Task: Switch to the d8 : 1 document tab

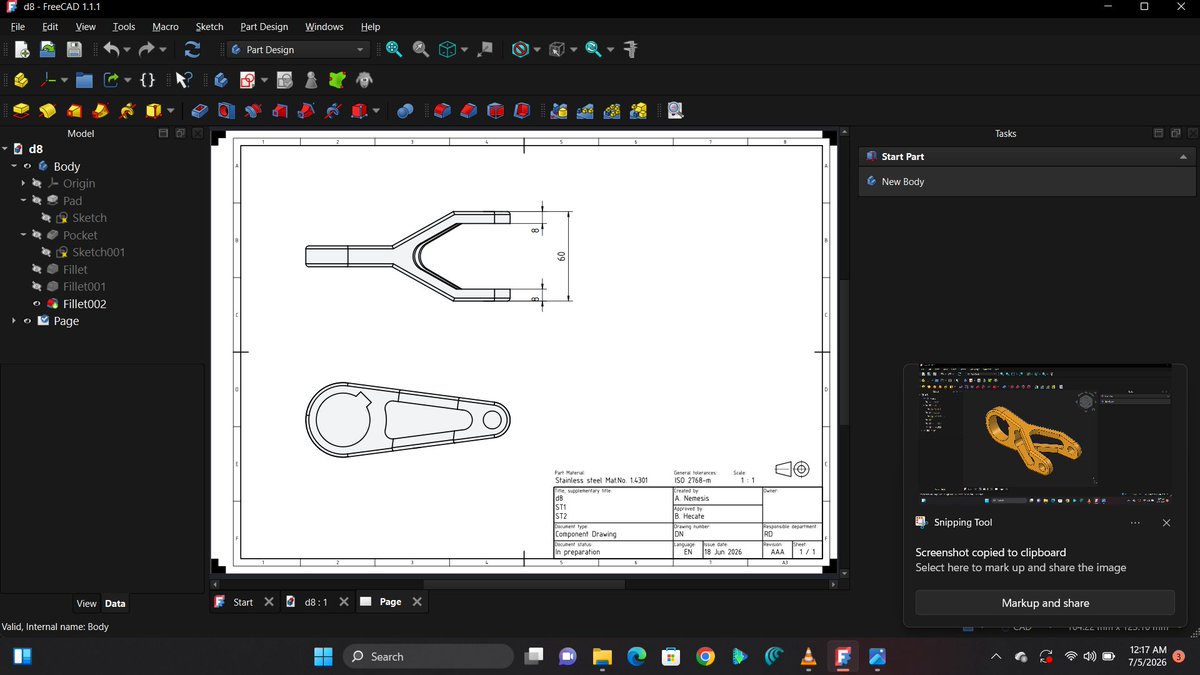Action: 316,602
